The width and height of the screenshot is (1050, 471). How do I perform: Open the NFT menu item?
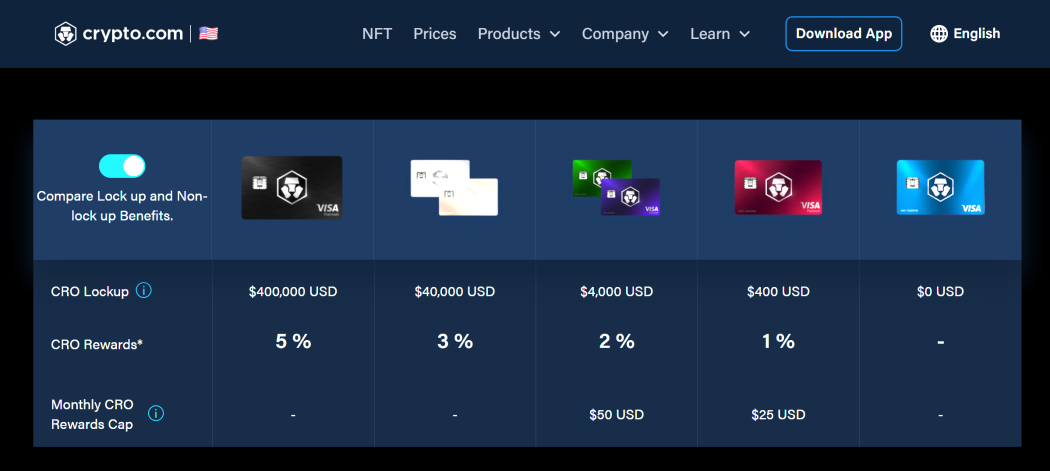[377, 33]
